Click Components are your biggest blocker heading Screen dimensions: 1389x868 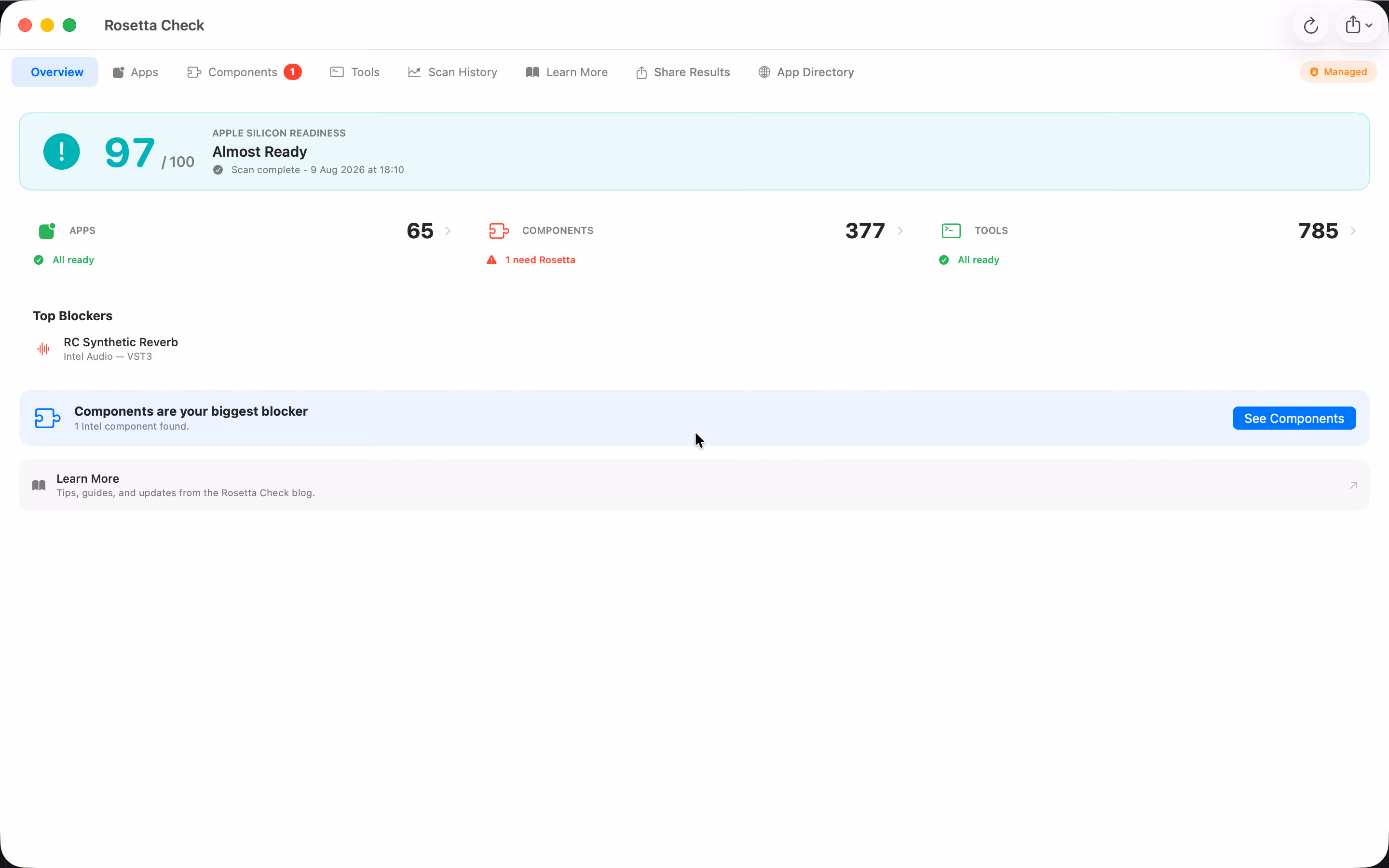(191, 411)
